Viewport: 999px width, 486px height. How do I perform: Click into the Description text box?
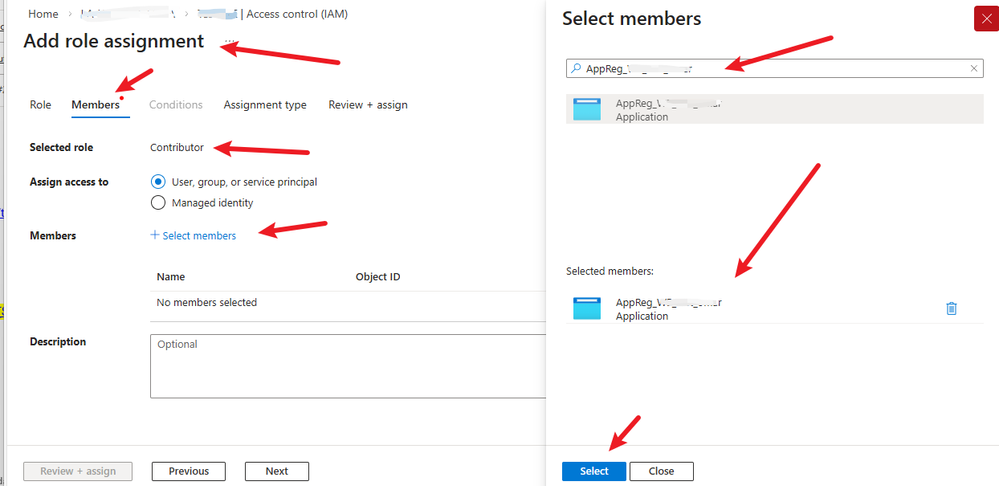(x=348, y=366)
